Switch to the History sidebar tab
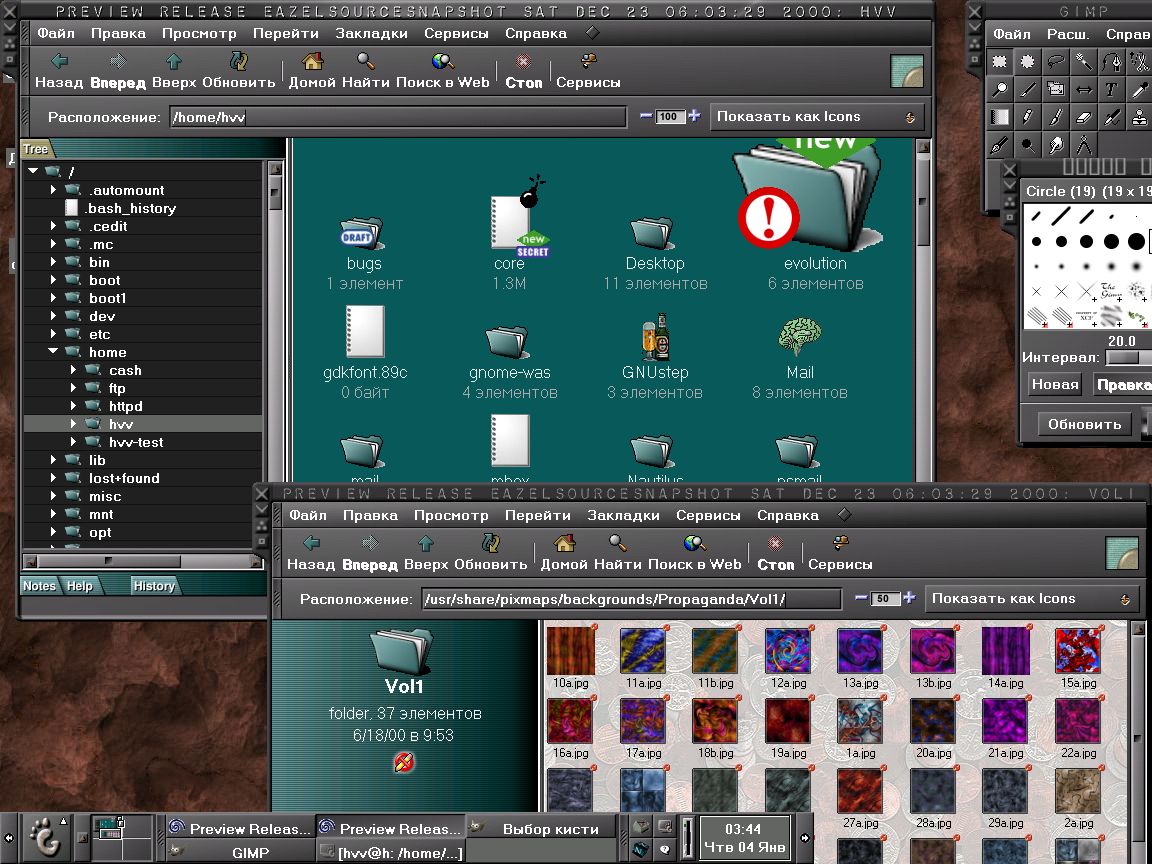This screenshot has width=1152, height=864. click(154, 586)
